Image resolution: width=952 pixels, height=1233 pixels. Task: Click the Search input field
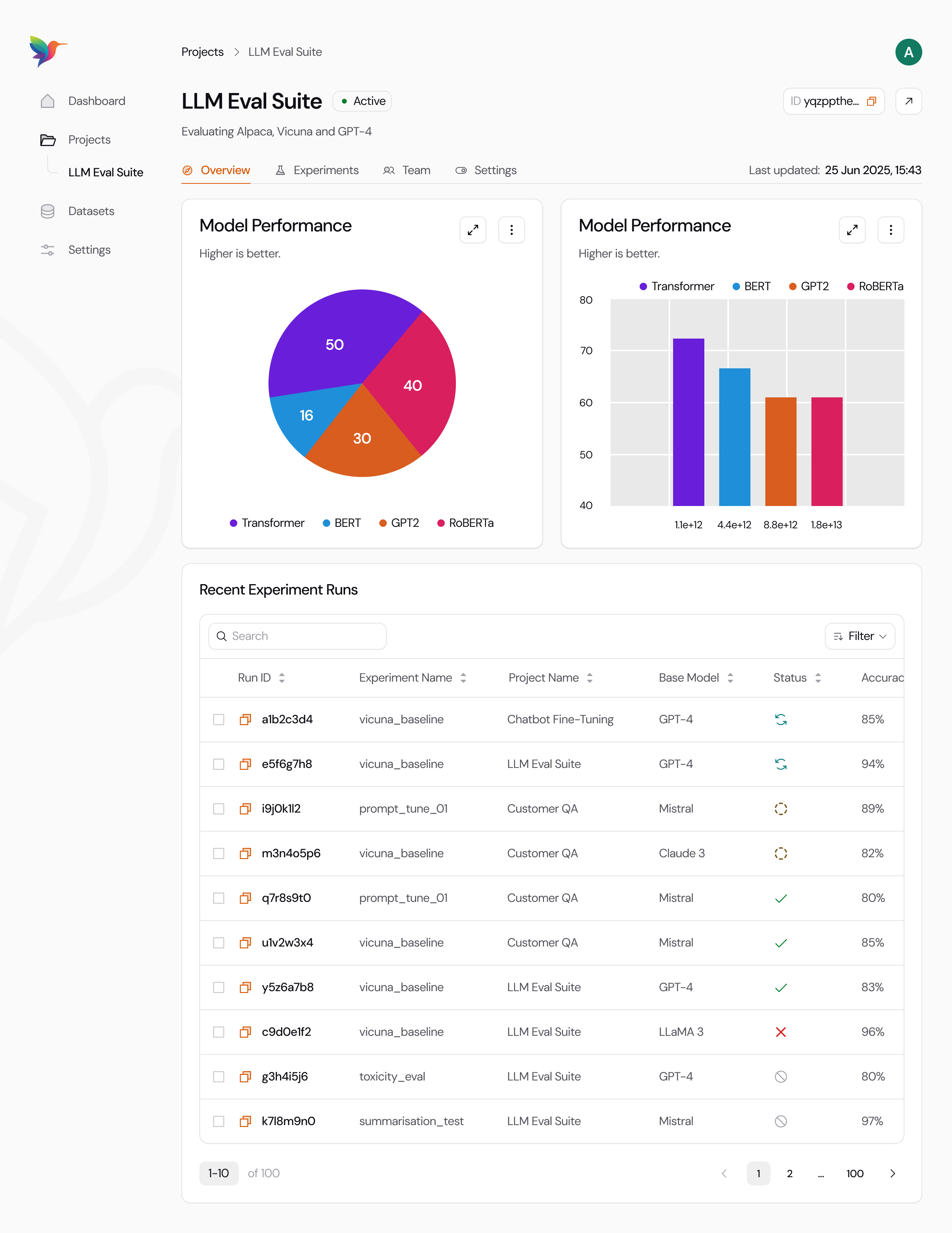click(x=297, y=636)
